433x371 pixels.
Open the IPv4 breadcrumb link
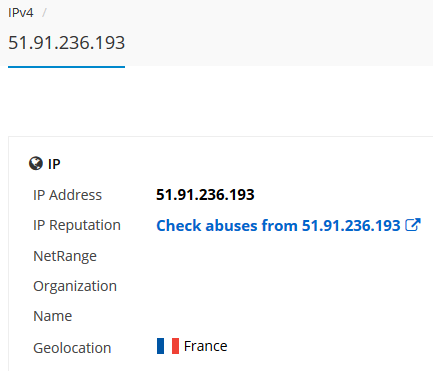click(x=21, y=13)
